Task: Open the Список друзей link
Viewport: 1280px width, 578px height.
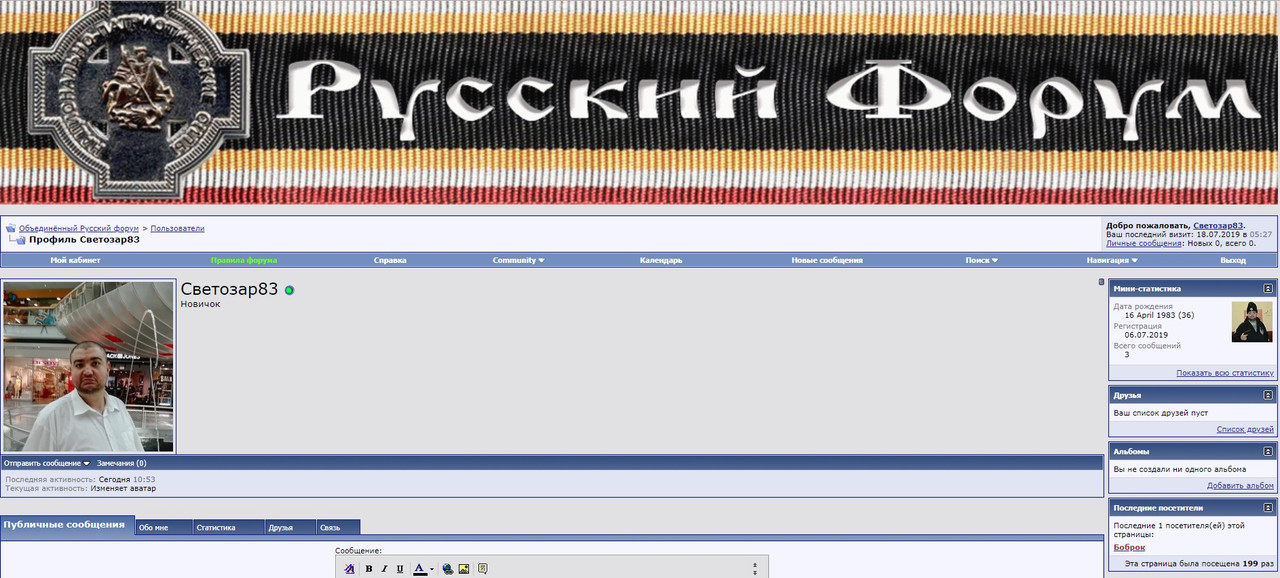Action: [x=1245, y=428]
